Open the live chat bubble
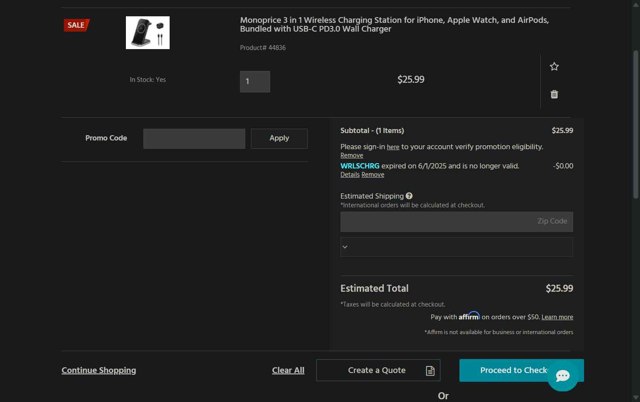Viewport: 640px width, 402px height. (562, 375)
